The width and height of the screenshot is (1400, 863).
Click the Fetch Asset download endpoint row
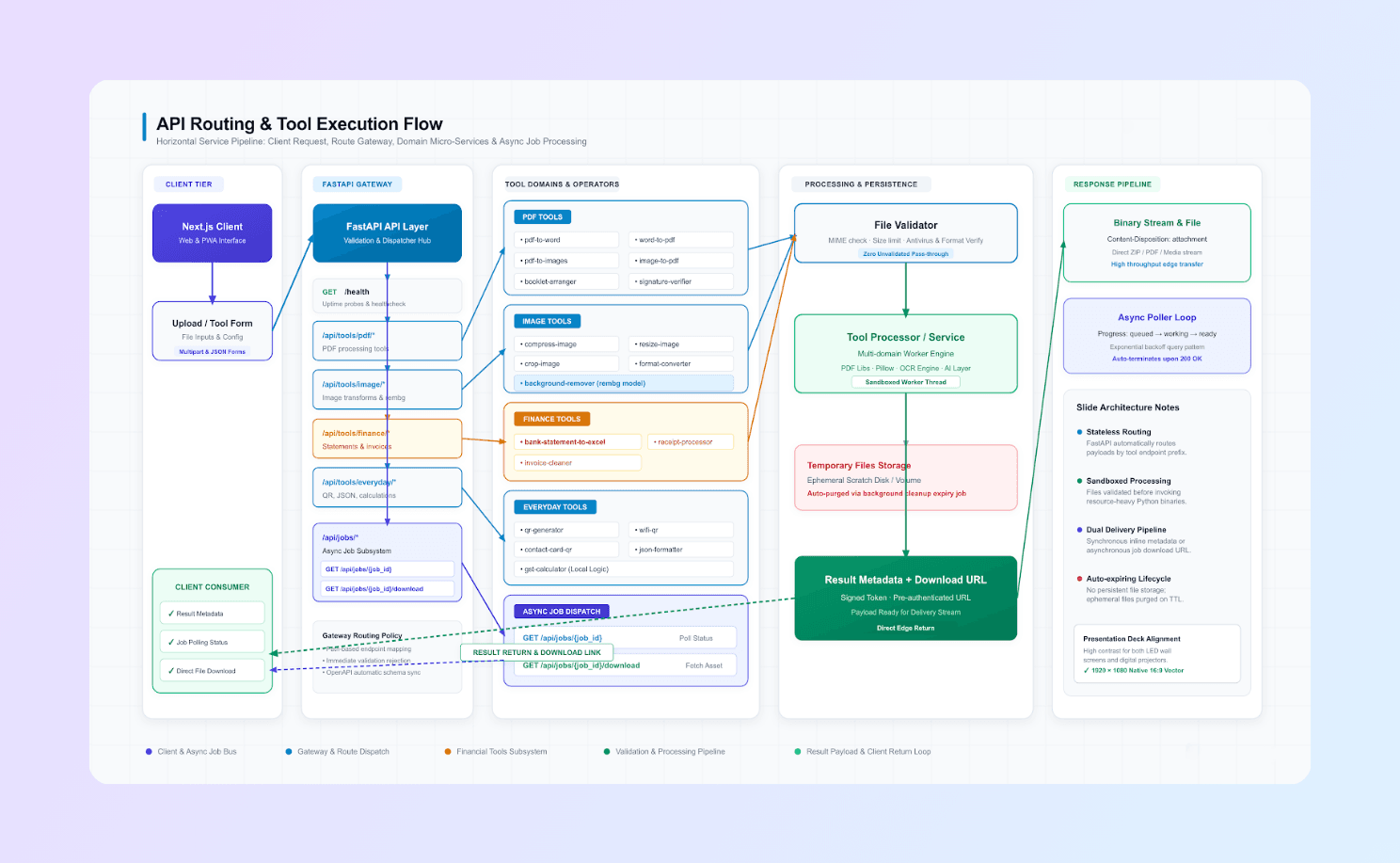click(627, 665)
